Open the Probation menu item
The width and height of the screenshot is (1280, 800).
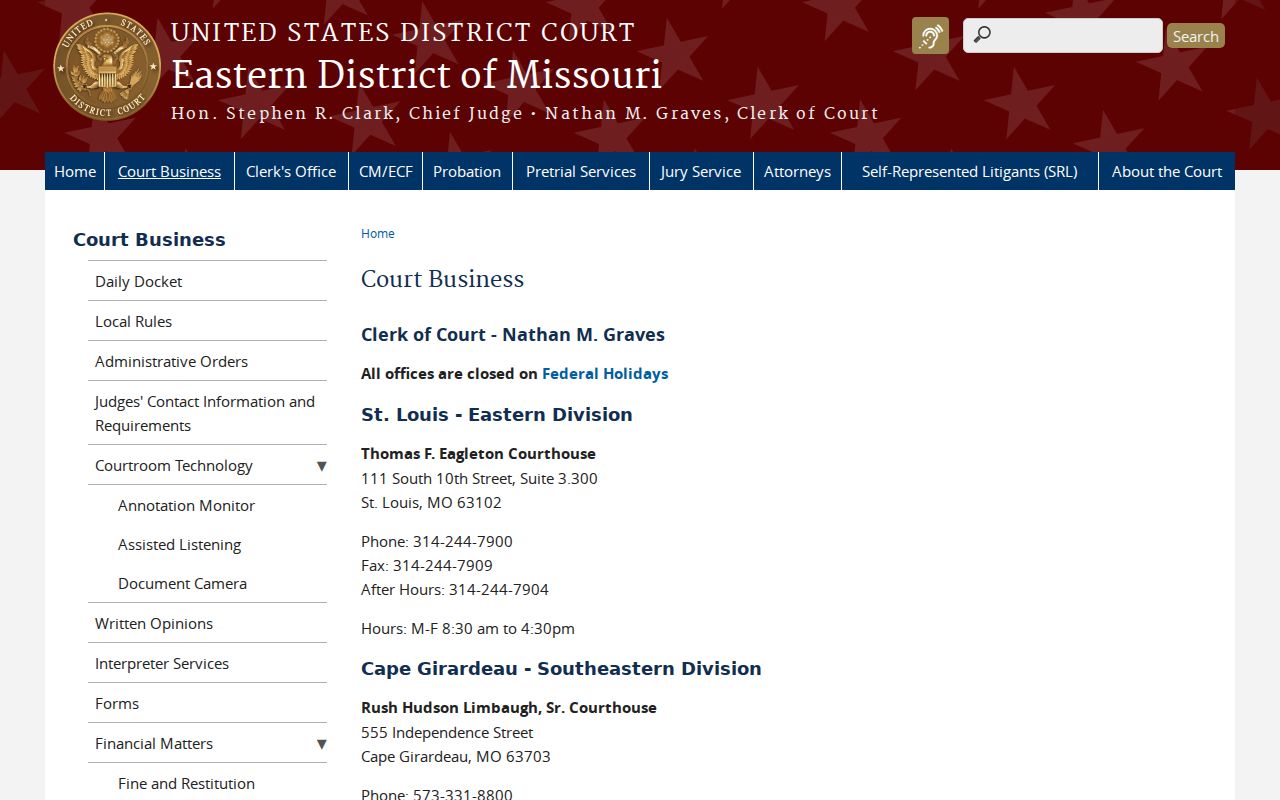pyautogui.click(x=467, y=171)
